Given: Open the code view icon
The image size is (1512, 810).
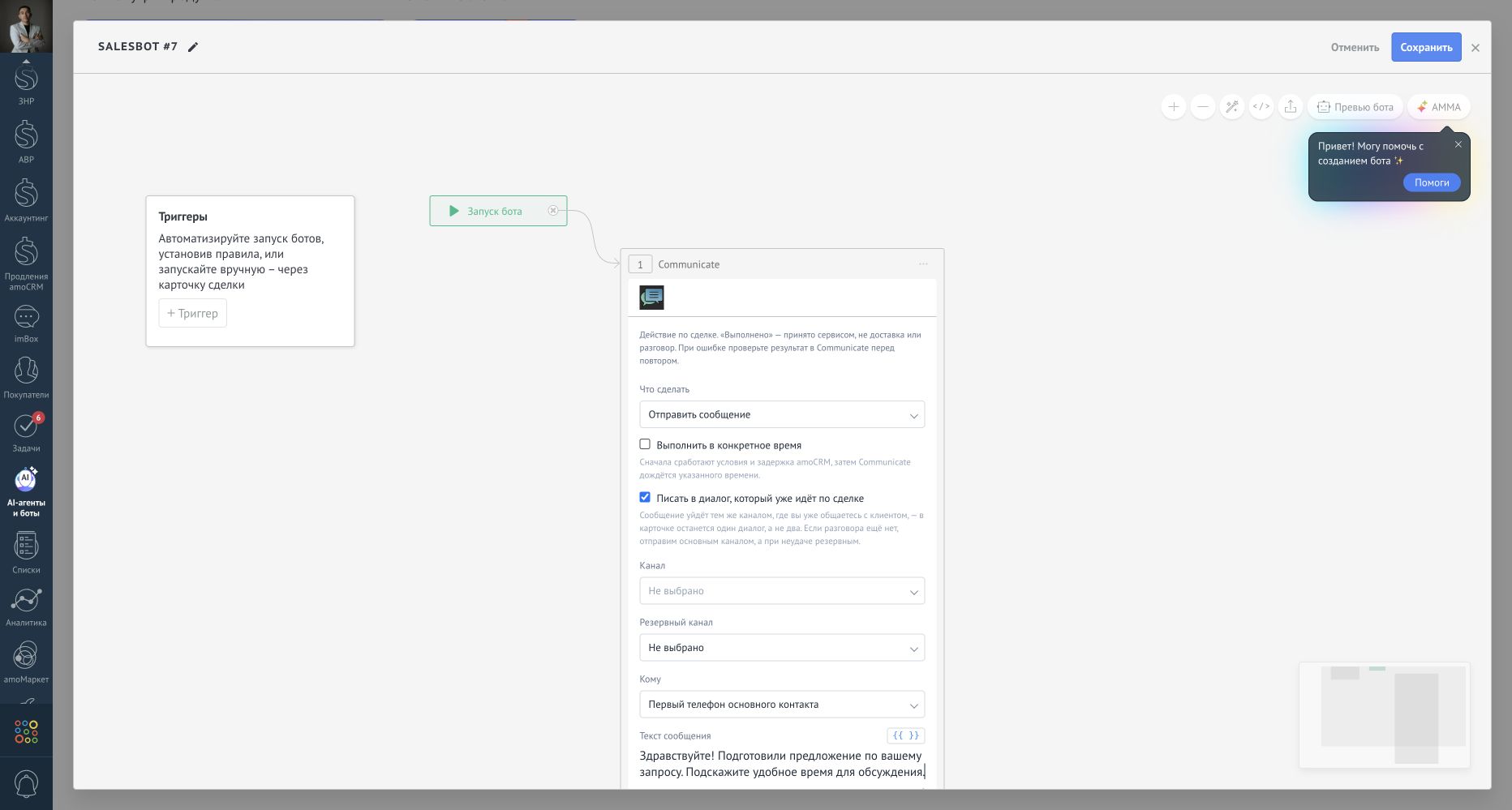Looking at the screenshot, I should point(1261,107).
